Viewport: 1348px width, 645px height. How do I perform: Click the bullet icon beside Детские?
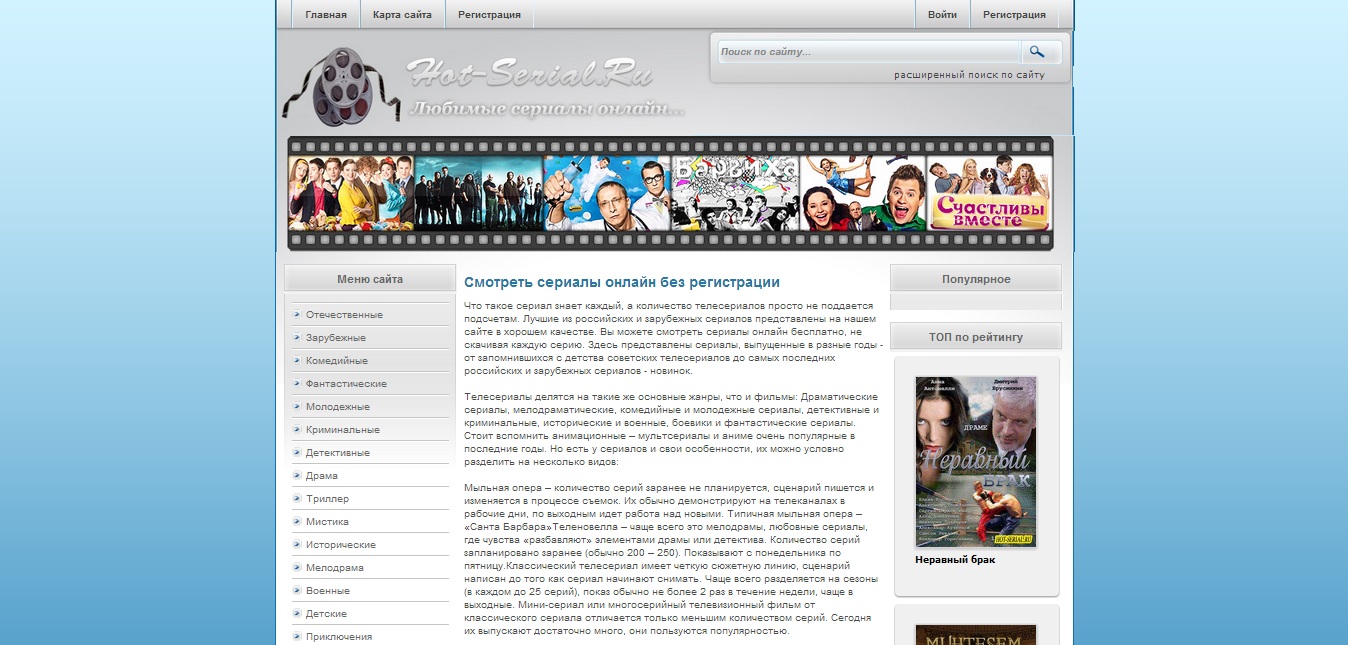click(297, 614)
